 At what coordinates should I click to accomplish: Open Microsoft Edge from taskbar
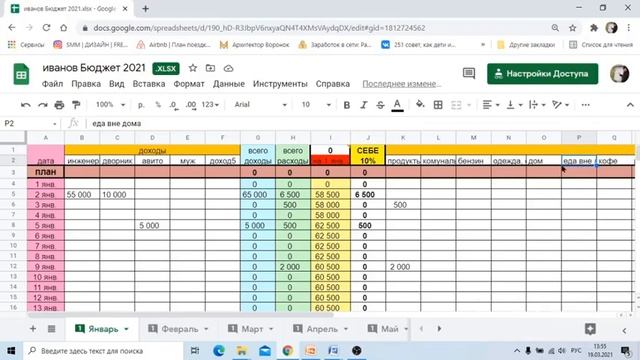[218, 351]
